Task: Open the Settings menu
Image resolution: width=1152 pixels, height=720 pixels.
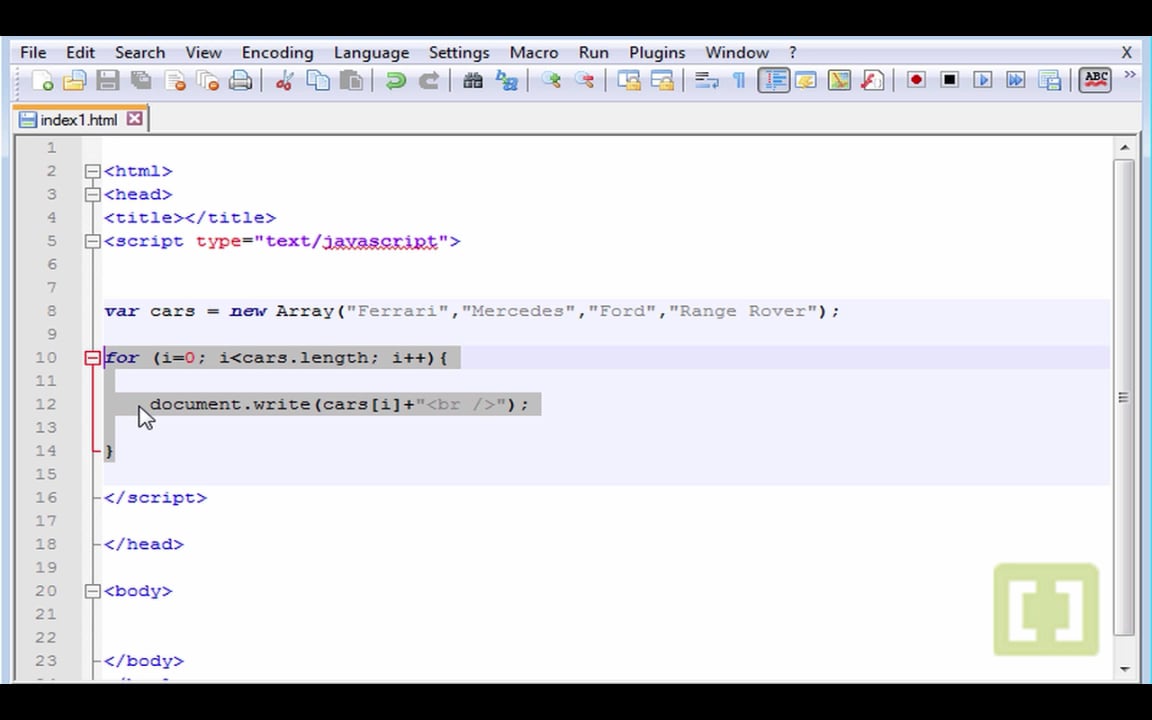Action: click(x=459, y=53)
